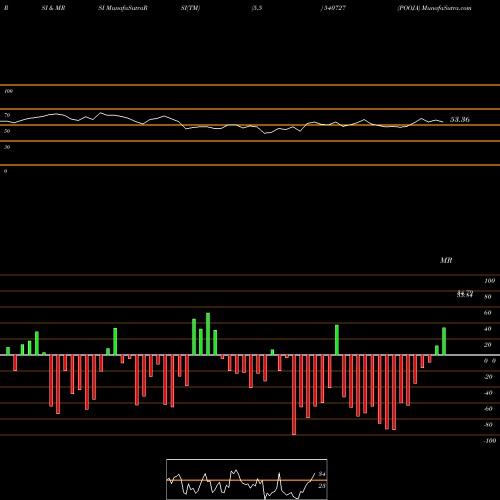Click the 70 level label on RSI axis
500x500 pixels.
(7, 115)
